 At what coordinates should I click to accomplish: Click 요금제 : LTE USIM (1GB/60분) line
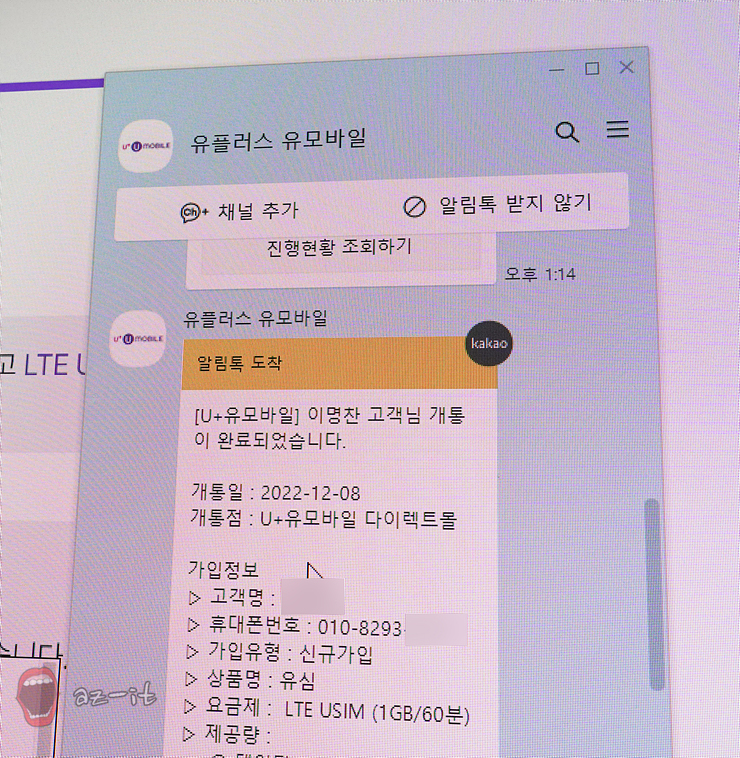(327, 710)
